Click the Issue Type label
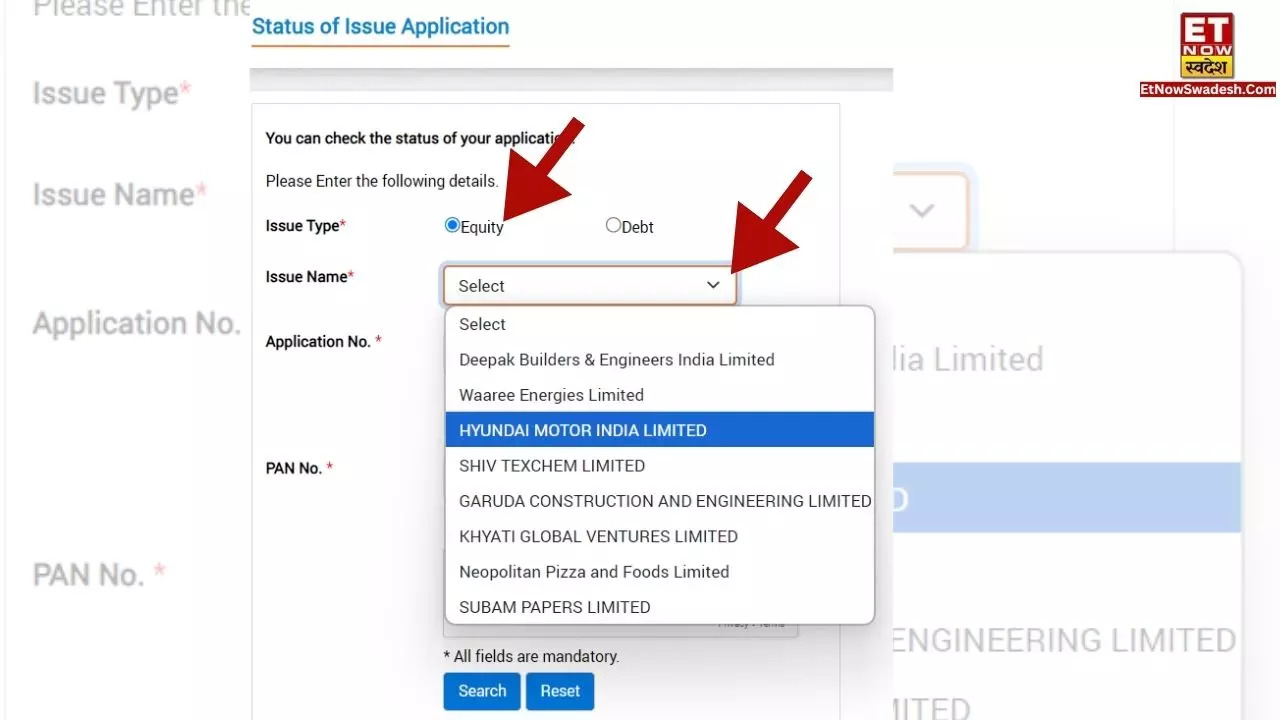 (x=305, y=226)
